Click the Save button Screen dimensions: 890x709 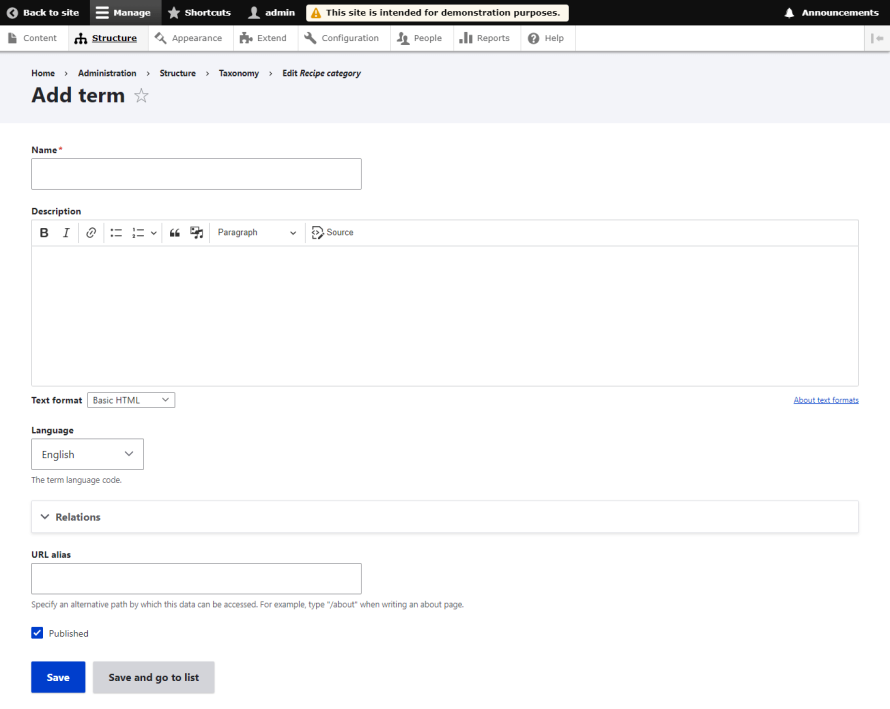click(x=58, y=677)
